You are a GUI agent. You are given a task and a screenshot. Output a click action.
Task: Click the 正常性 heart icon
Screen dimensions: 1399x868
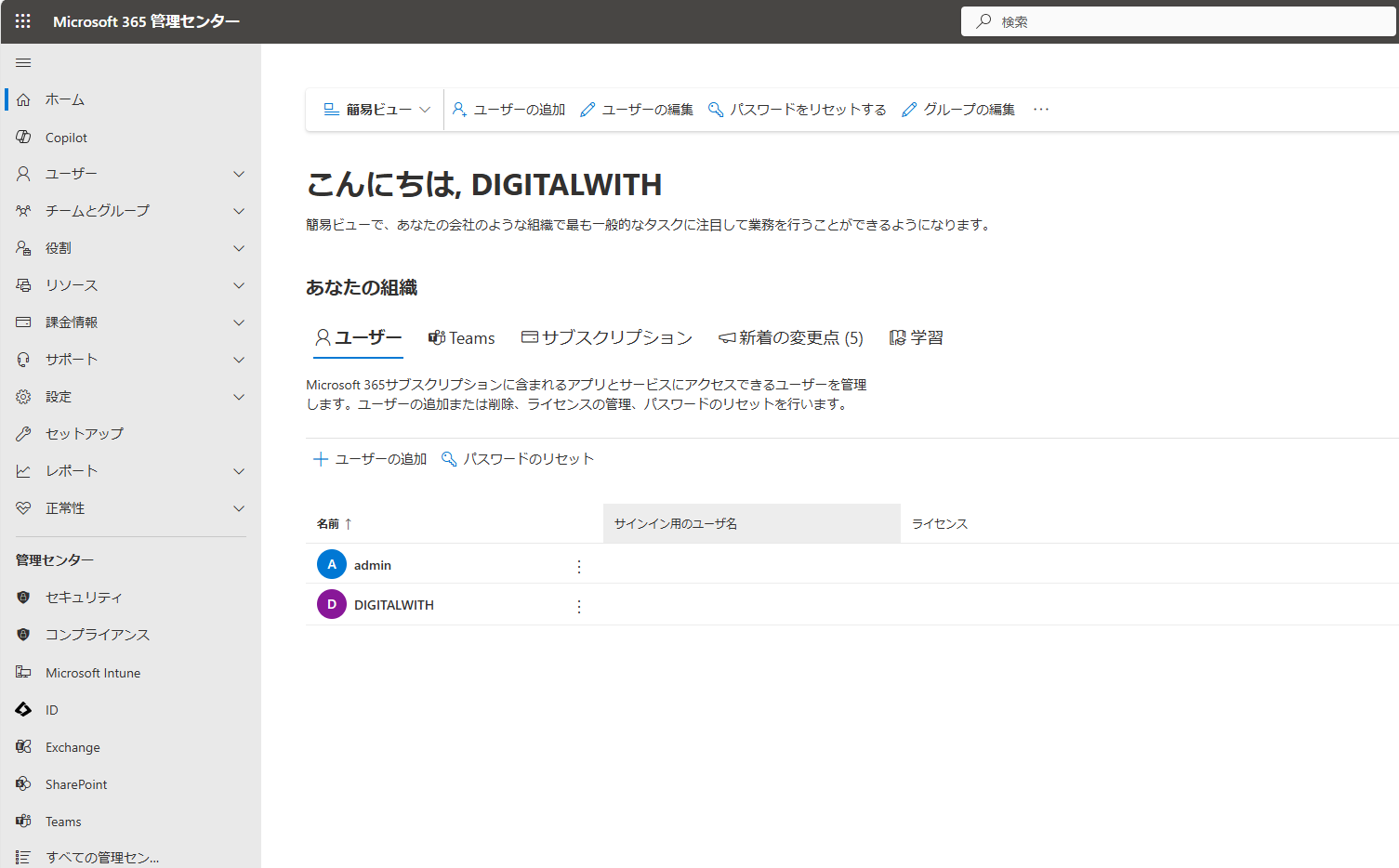coord(23,508)
